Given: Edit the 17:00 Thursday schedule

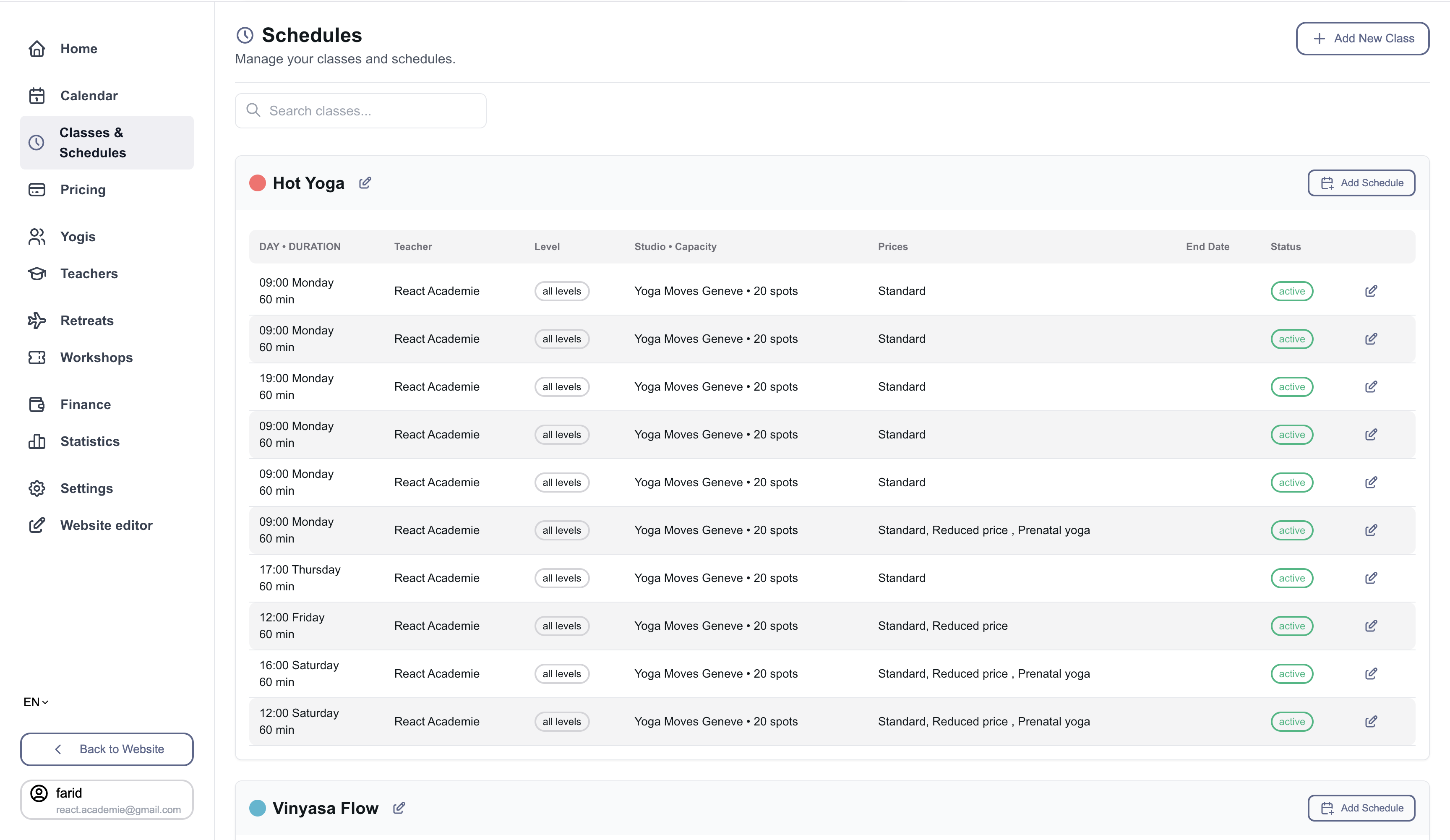Looking at the screenshot, I should tap(1371, 578).
